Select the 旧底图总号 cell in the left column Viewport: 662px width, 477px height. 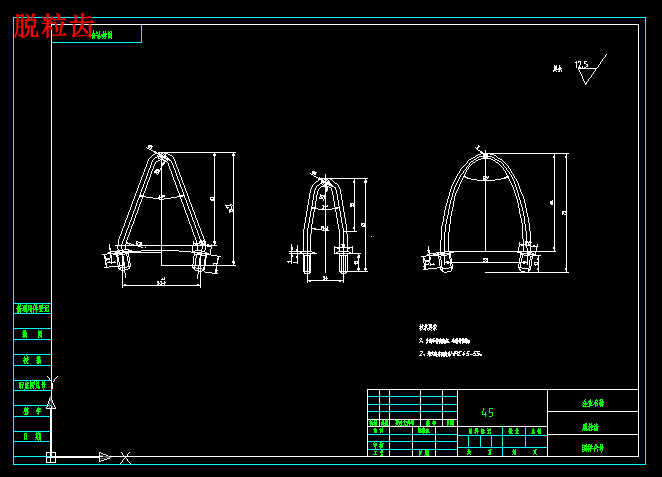33,385
